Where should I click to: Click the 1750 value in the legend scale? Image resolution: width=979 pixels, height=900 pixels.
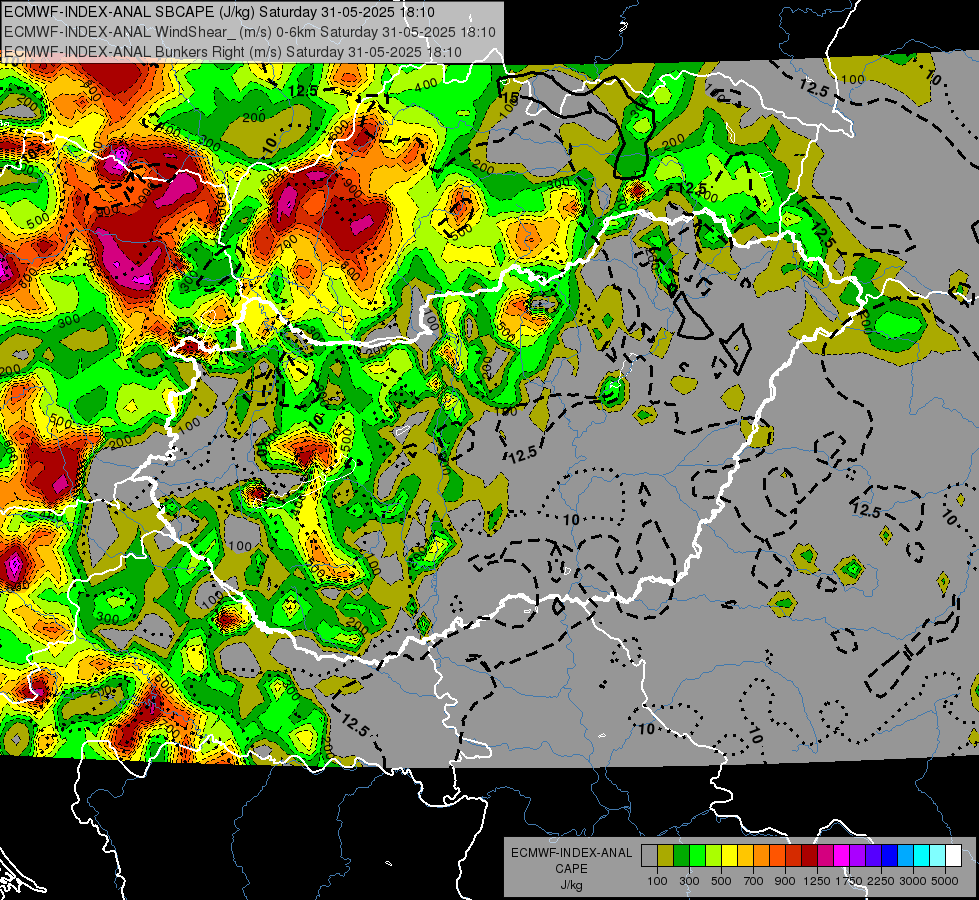[x=849, y=881]
